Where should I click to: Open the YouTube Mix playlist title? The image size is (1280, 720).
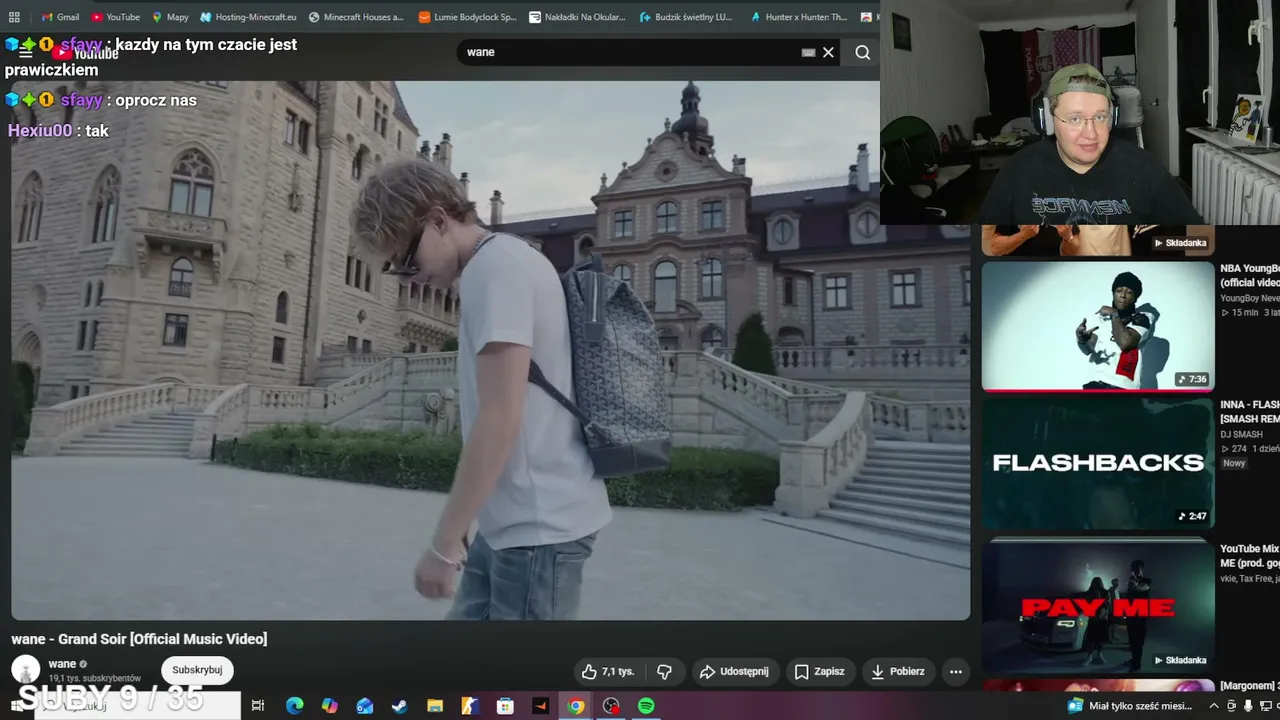coord(1250,555)
